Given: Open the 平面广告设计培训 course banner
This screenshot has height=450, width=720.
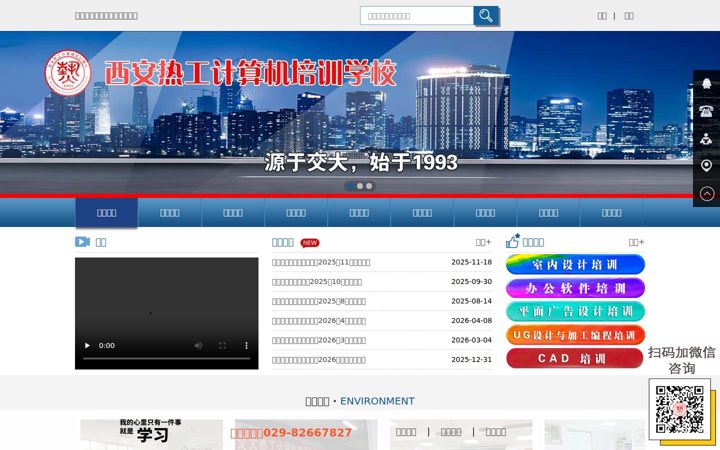Looking at the screenshot, I should pyautogui.click(x=575, y=311).
